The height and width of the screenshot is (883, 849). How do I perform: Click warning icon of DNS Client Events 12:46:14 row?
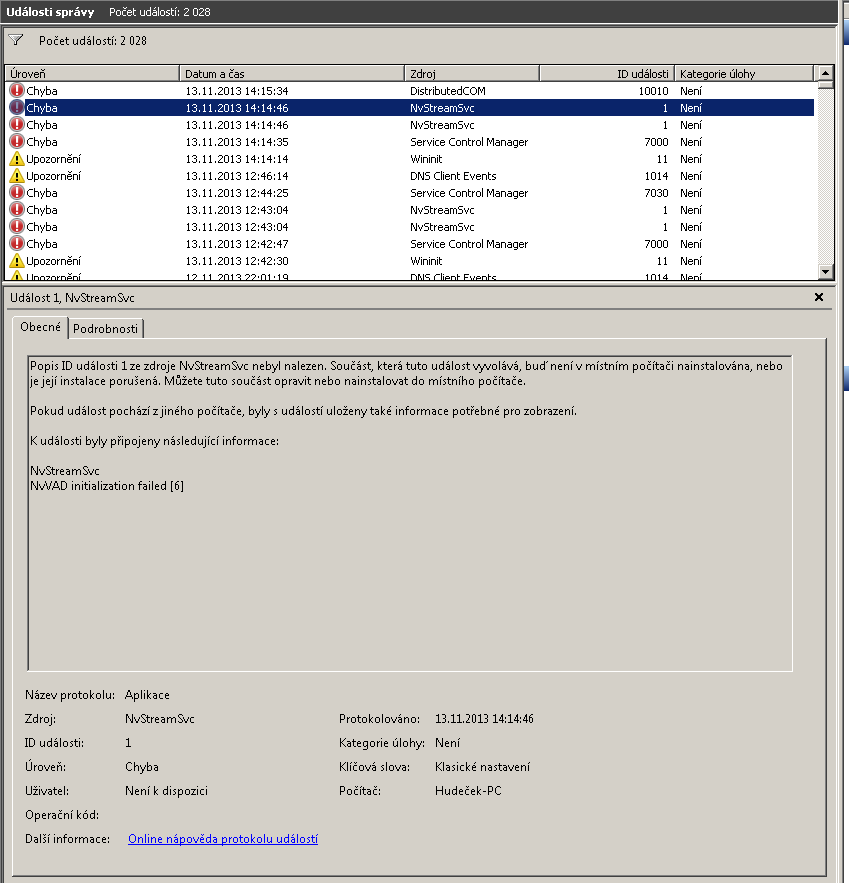pyautogui.click(x=17, y=176)
